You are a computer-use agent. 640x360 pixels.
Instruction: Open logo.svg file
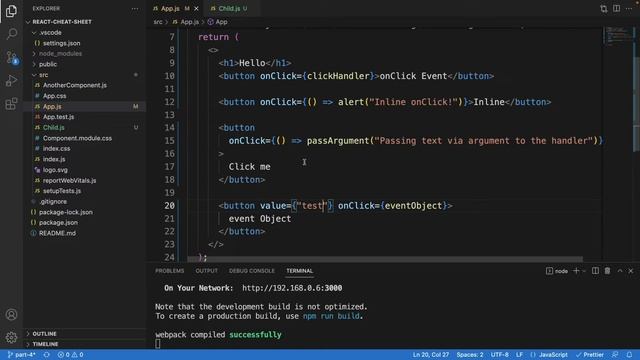point(55,170)
